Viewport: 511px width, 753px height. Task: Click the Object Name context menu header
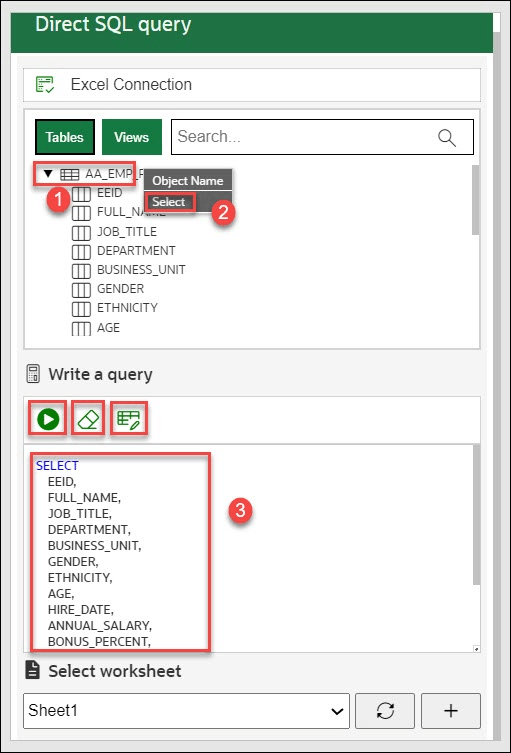(188, 181)
